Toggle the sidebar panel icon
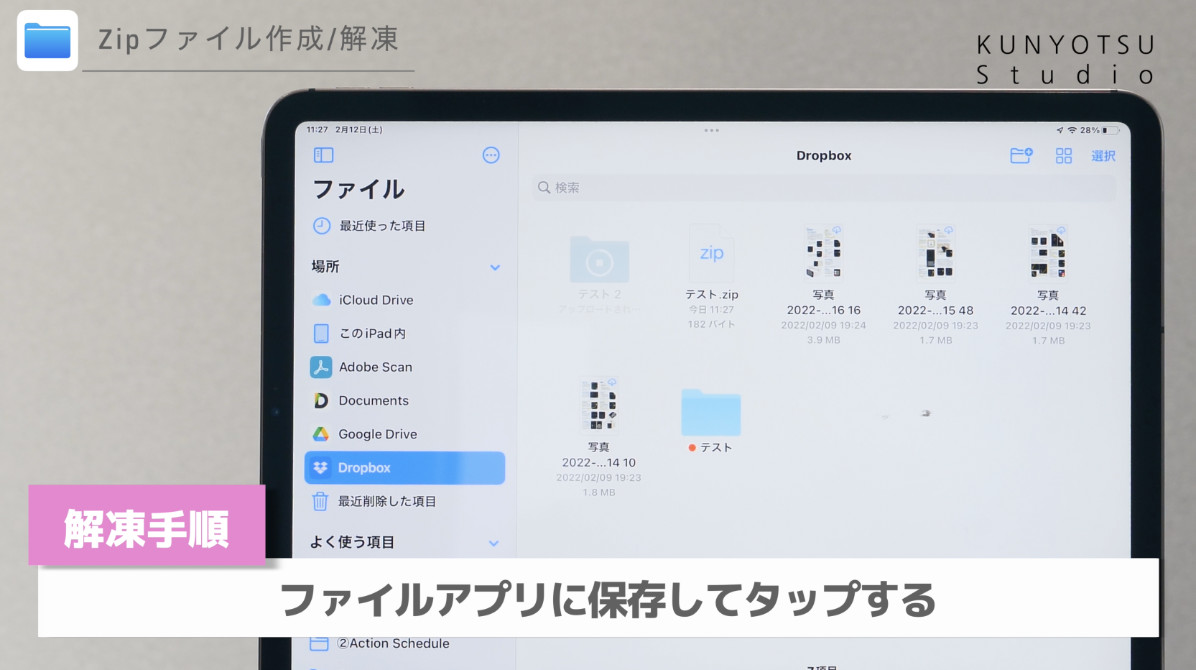Screen dimensions: 1196x670 click(323, 155)
